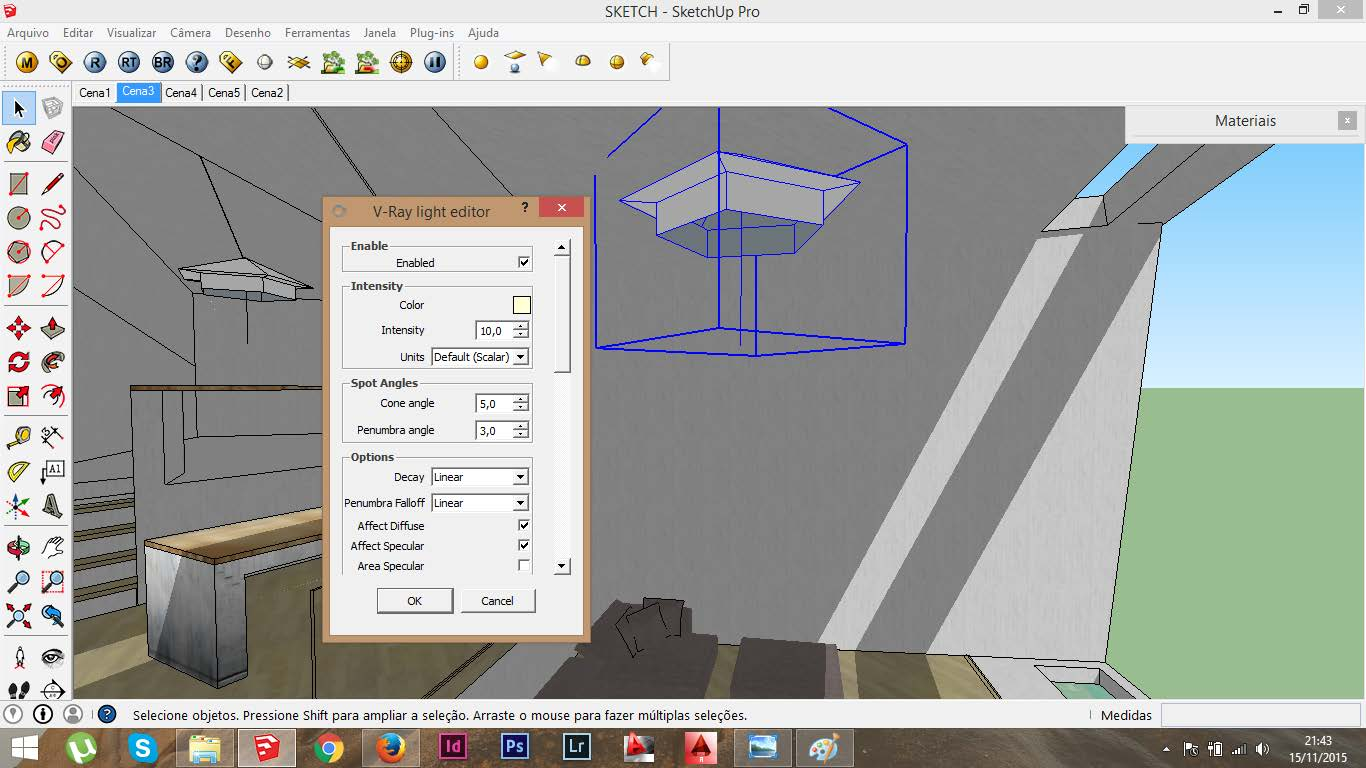1366x768 pixels.
Task: Click the V-Ray infinite plane icon
Action: pyautogui.click(x=299, y=62)
